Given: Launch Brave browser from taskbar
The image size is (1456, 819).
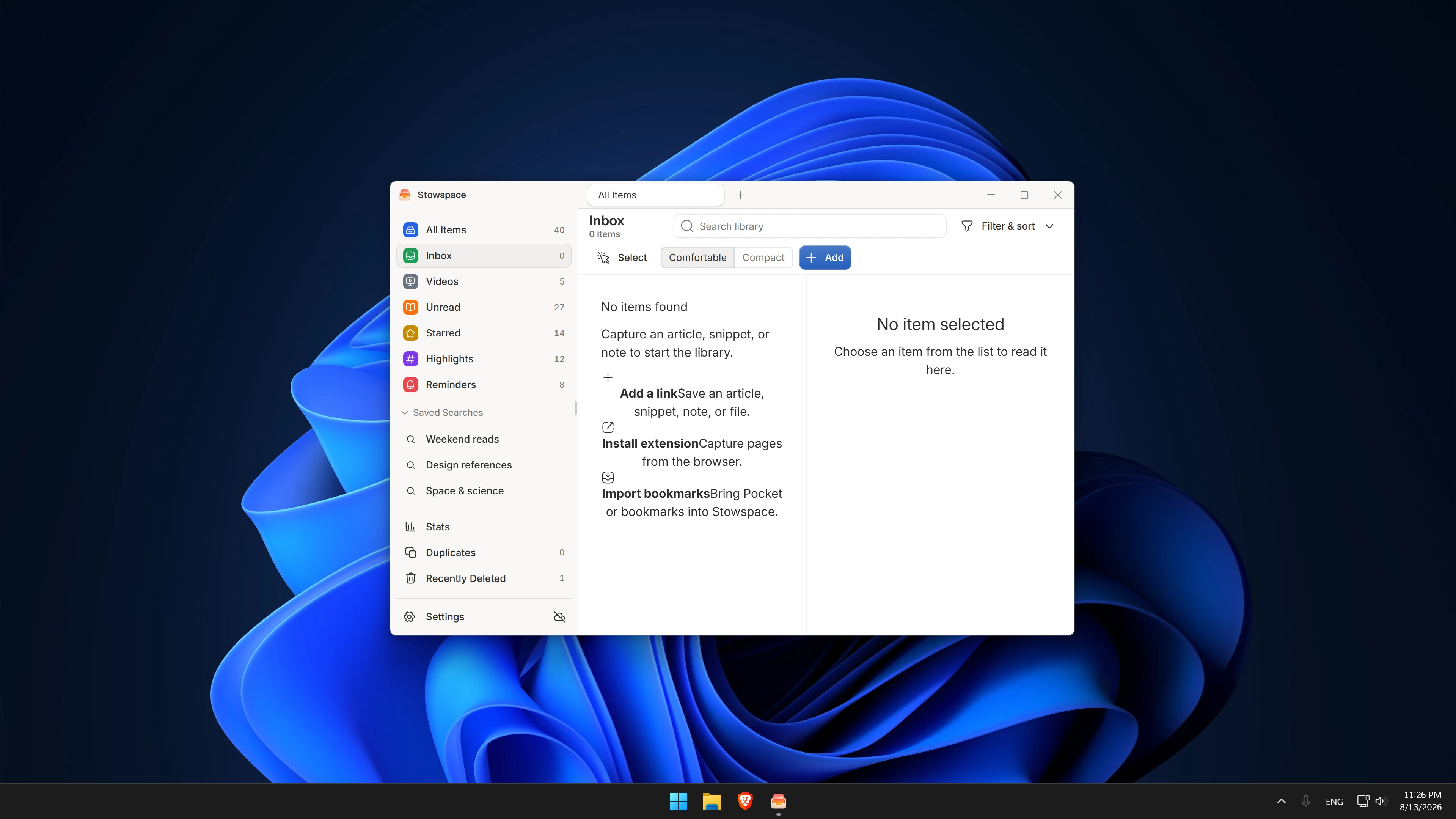Looking at the screenshot, I should 745,801.
